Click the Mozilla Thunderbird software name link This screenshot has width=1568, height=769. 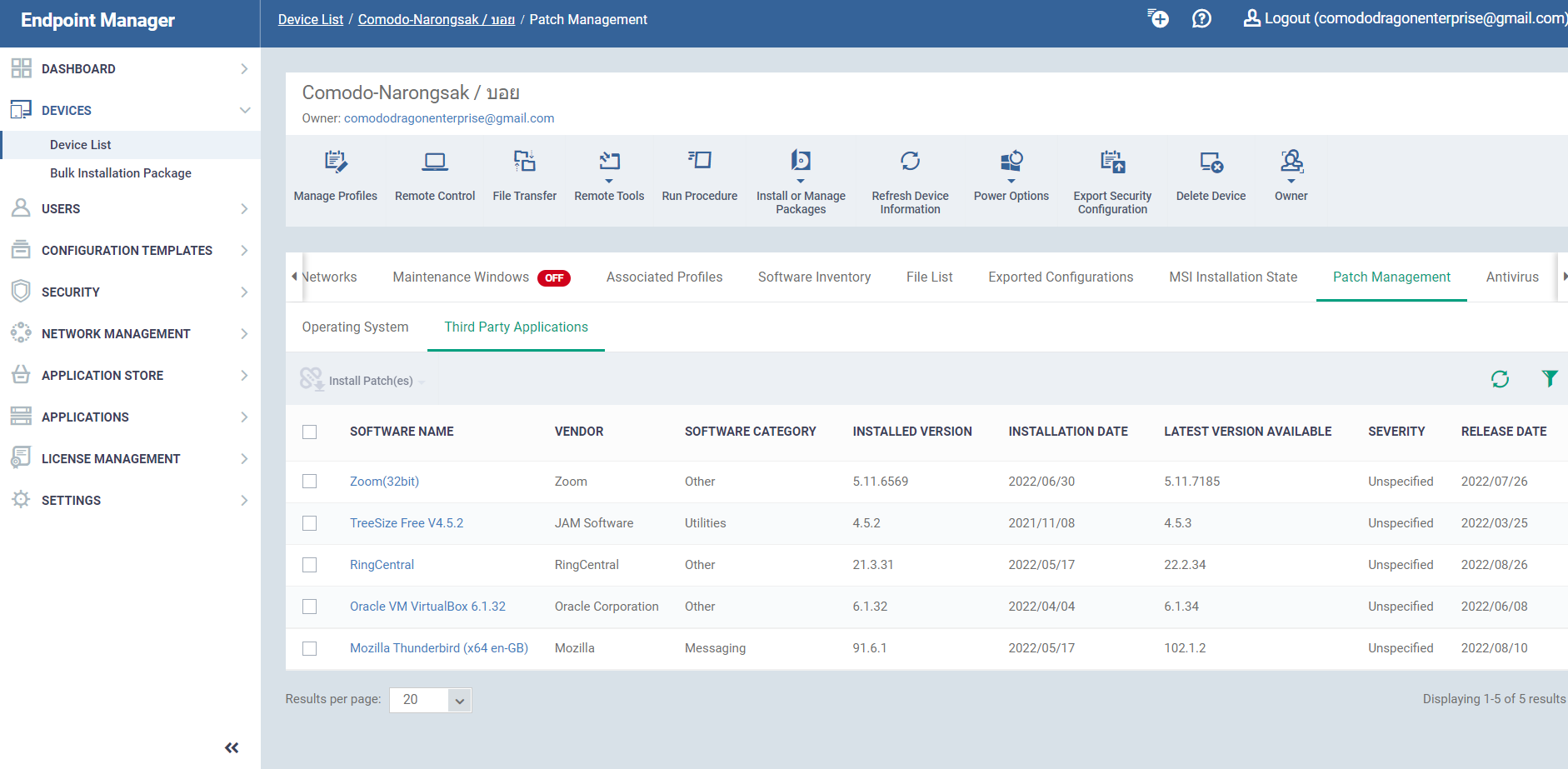tap(439, 647)
